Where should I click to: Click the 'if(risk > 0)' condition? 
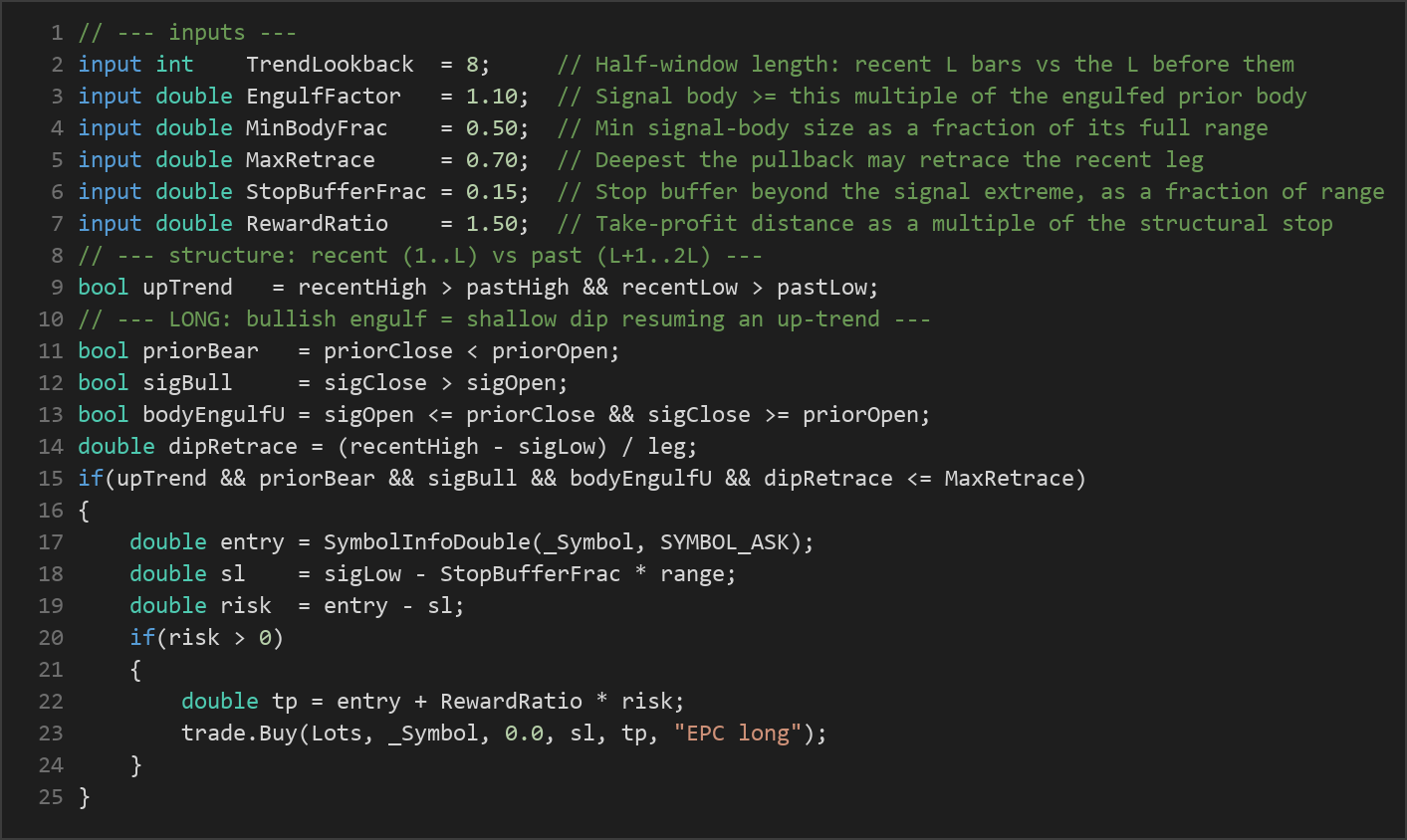tap(207, 638)
